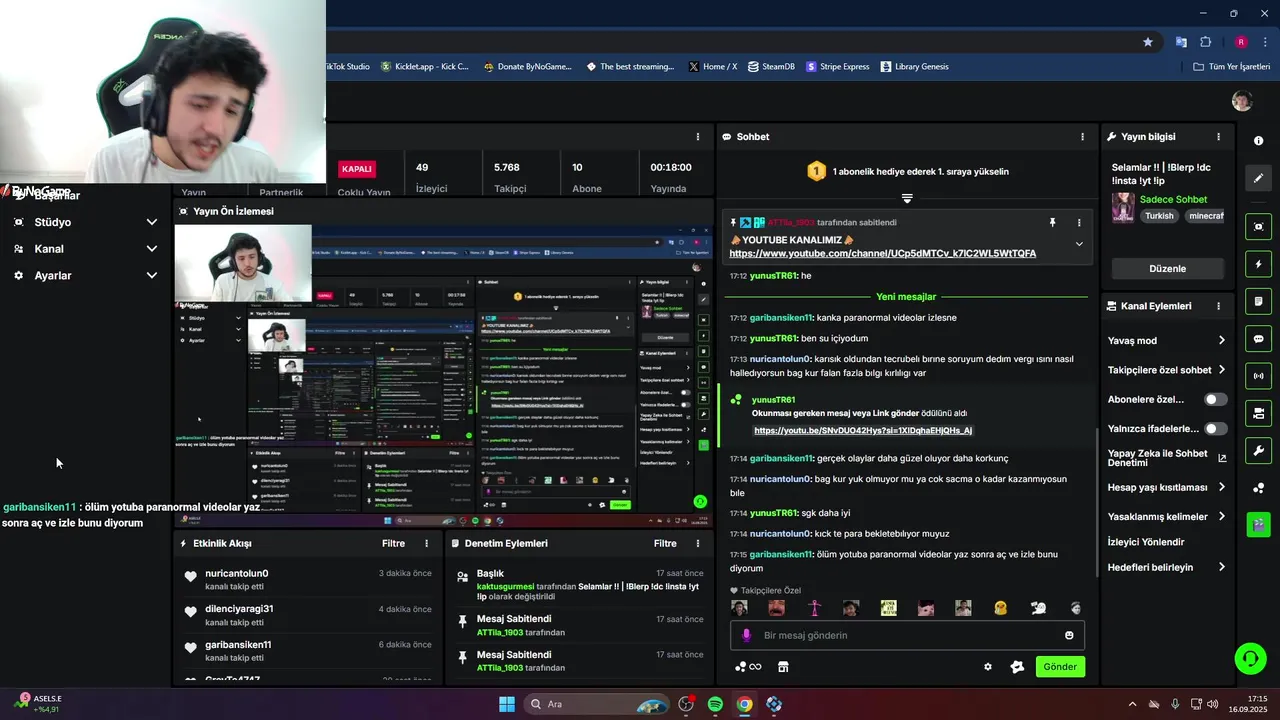Open SteamDB bookmark
1280x720 pixels.
tap(770, 67)
